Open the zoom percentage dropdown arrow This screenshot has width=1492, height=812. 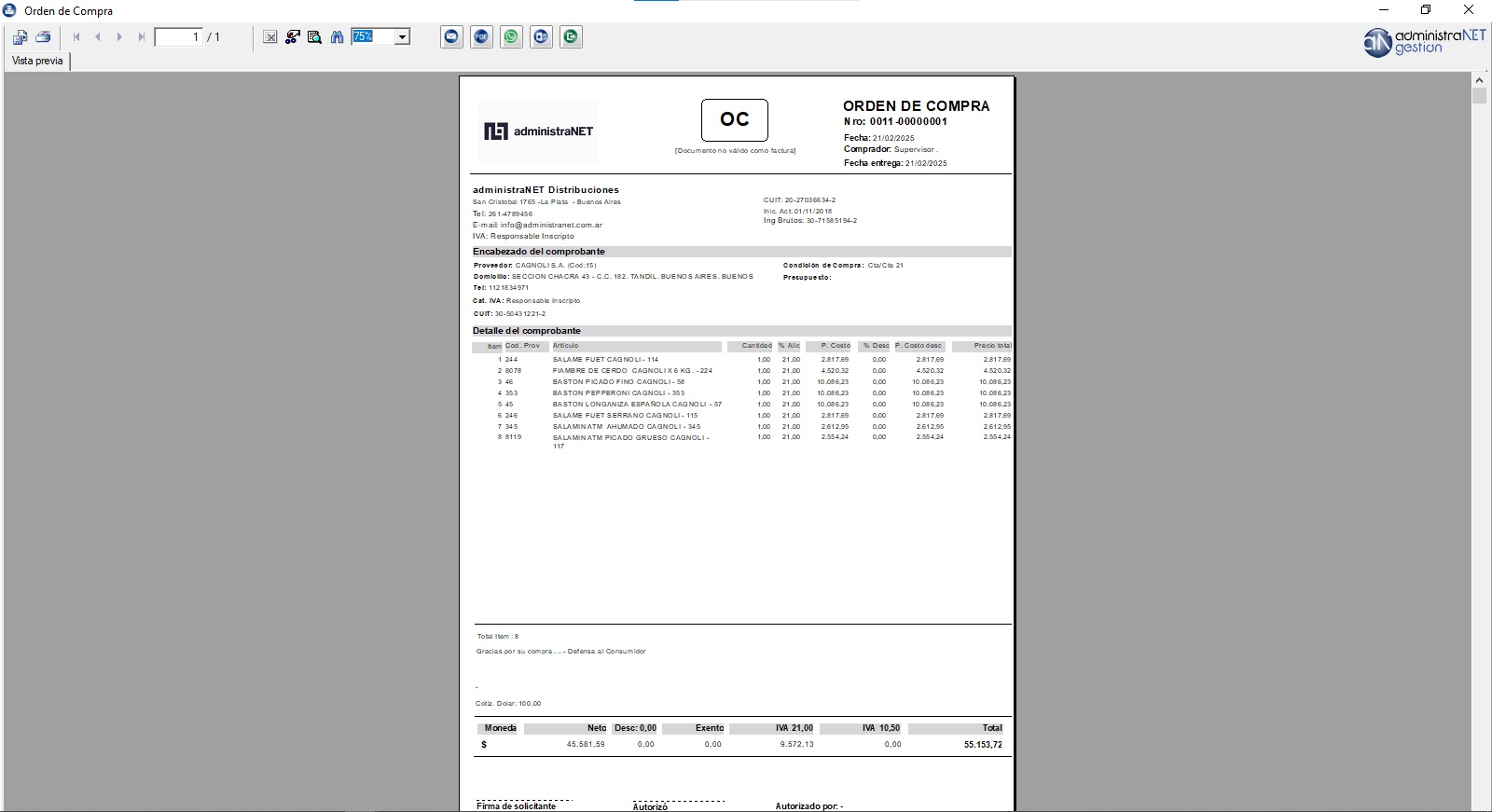[x=403, y=37]
